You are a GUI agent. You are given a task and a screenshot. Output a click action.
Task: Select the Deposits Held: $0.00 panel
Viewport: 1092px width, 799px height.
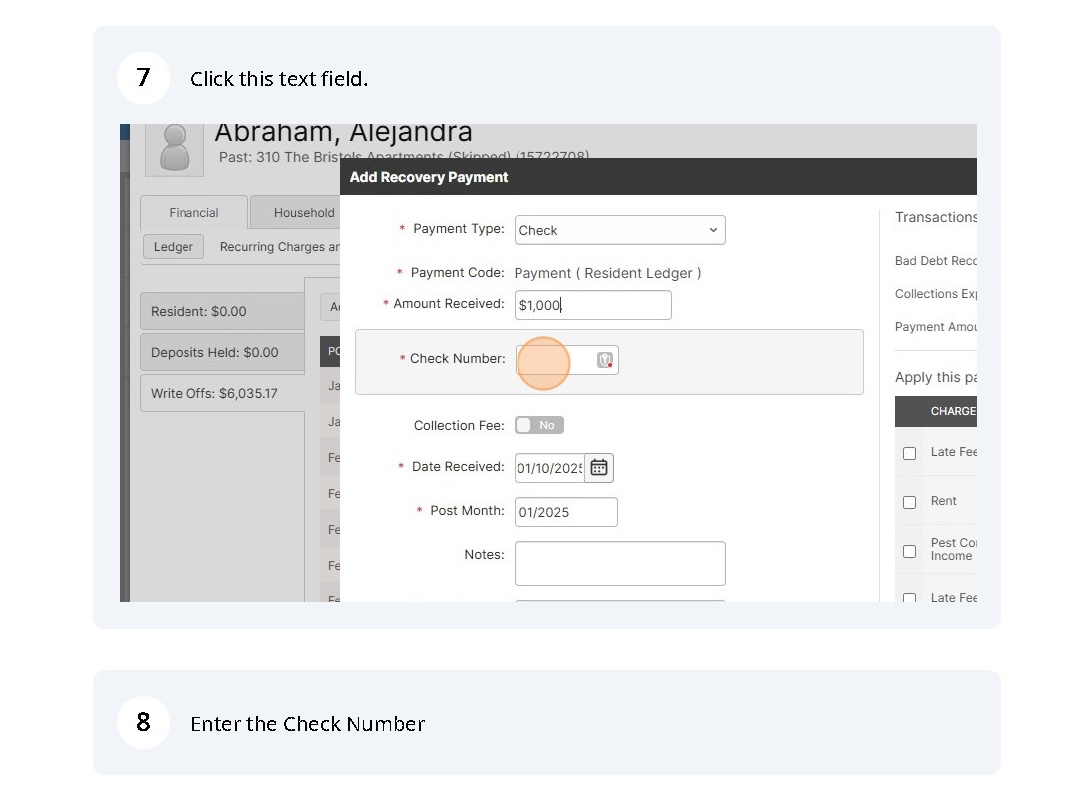(222, 352)
